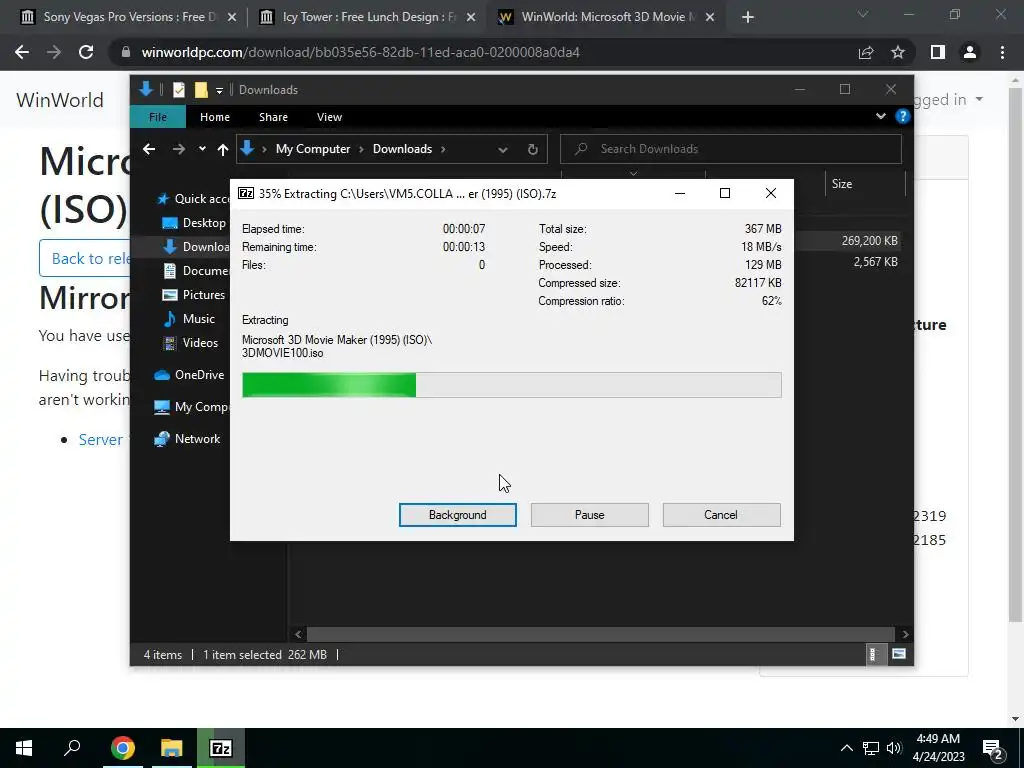Viewport: 1024px width, 768px height.
Task: Open Windows Start menu
Action: 24,748
